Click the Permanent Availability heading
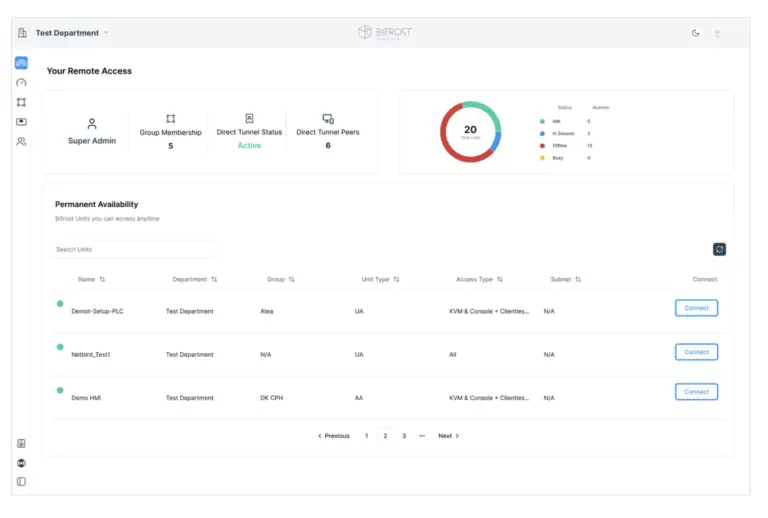This screenshot has height=518, width=768. coord(96,204)
